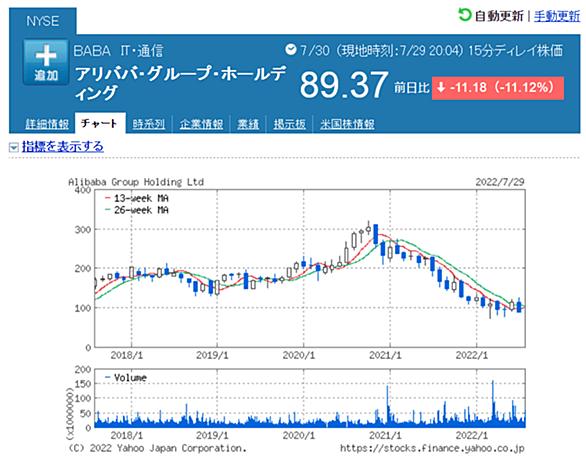The image size is (586, 461).
Task: Add BABA to portfolio with the 追加 plus button
Action: tap(46, 62)
